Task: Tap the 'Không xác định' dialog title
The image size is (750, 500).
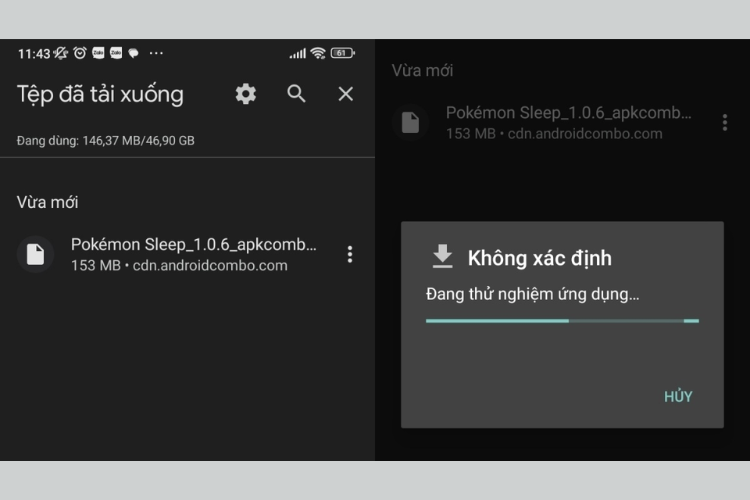Action: coord(540,258)
